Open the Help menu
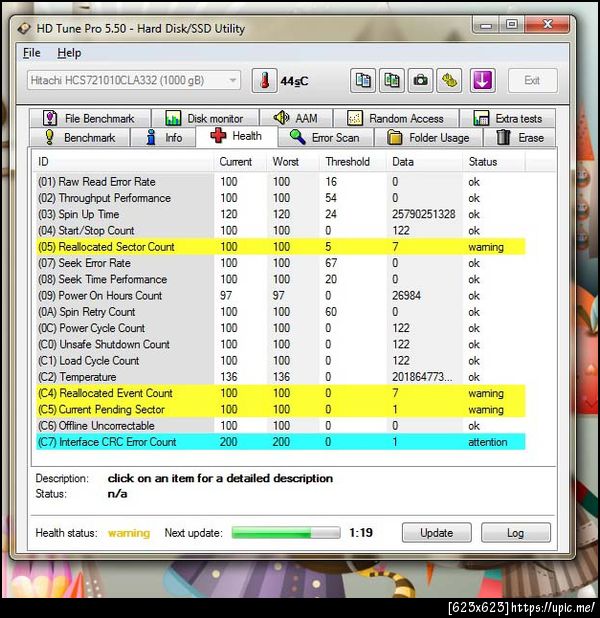The height and width of the screenshot is (618, 600). point(69,53)
